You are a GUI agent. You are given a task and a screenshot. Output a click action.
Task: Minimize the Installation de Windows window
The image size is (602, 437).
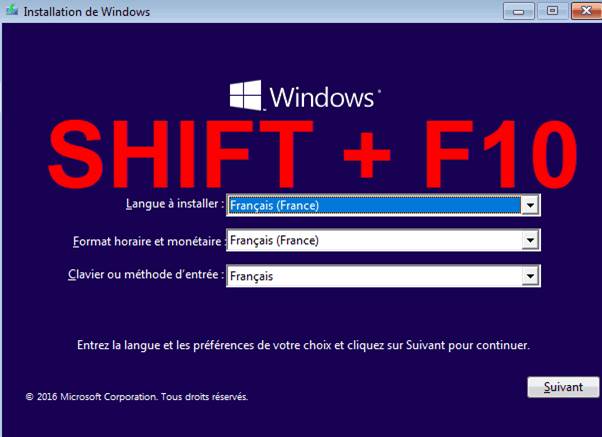click(x=521, y=11)
